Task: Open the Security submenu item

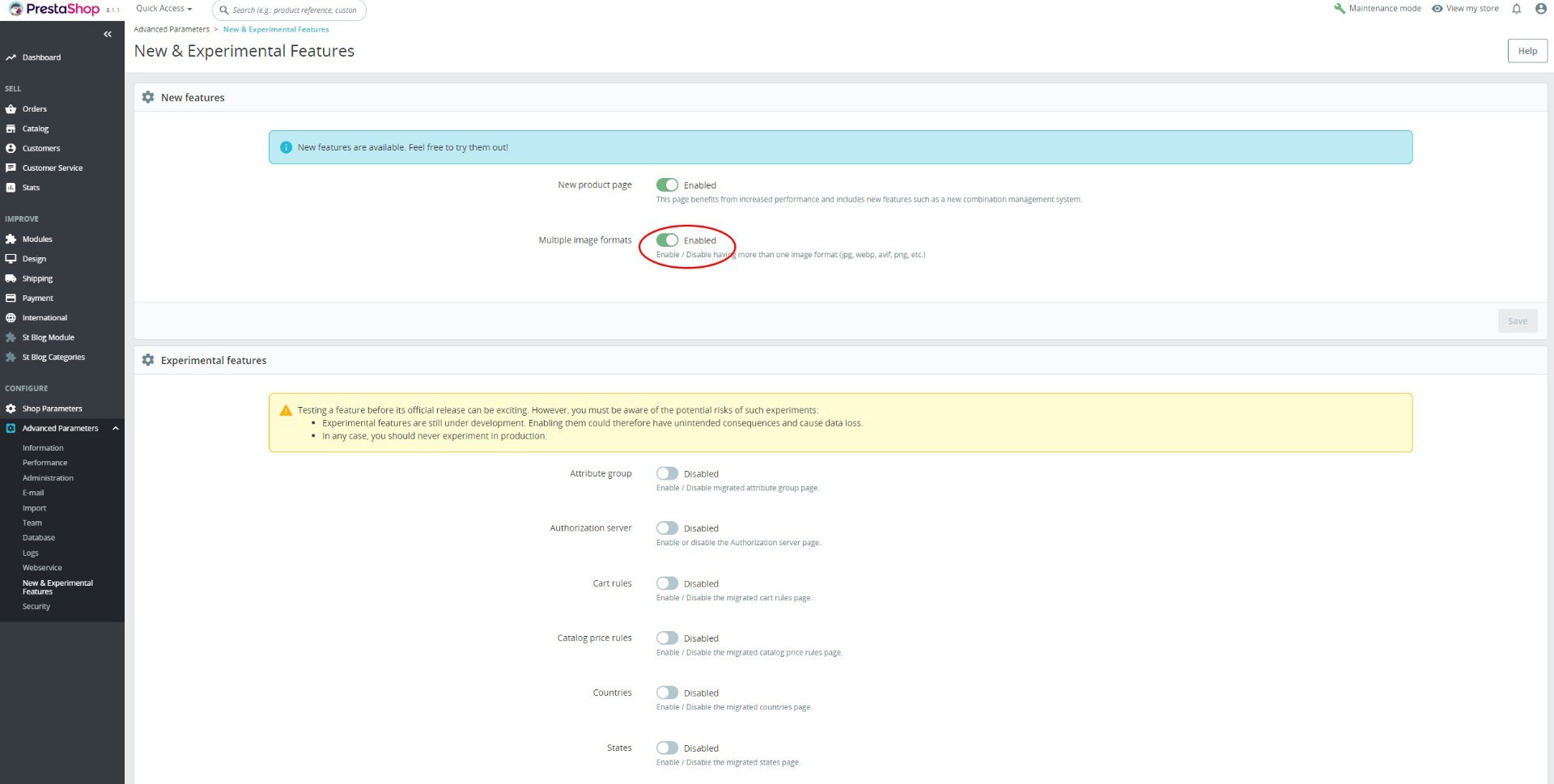Action: [x=36, y=607]
